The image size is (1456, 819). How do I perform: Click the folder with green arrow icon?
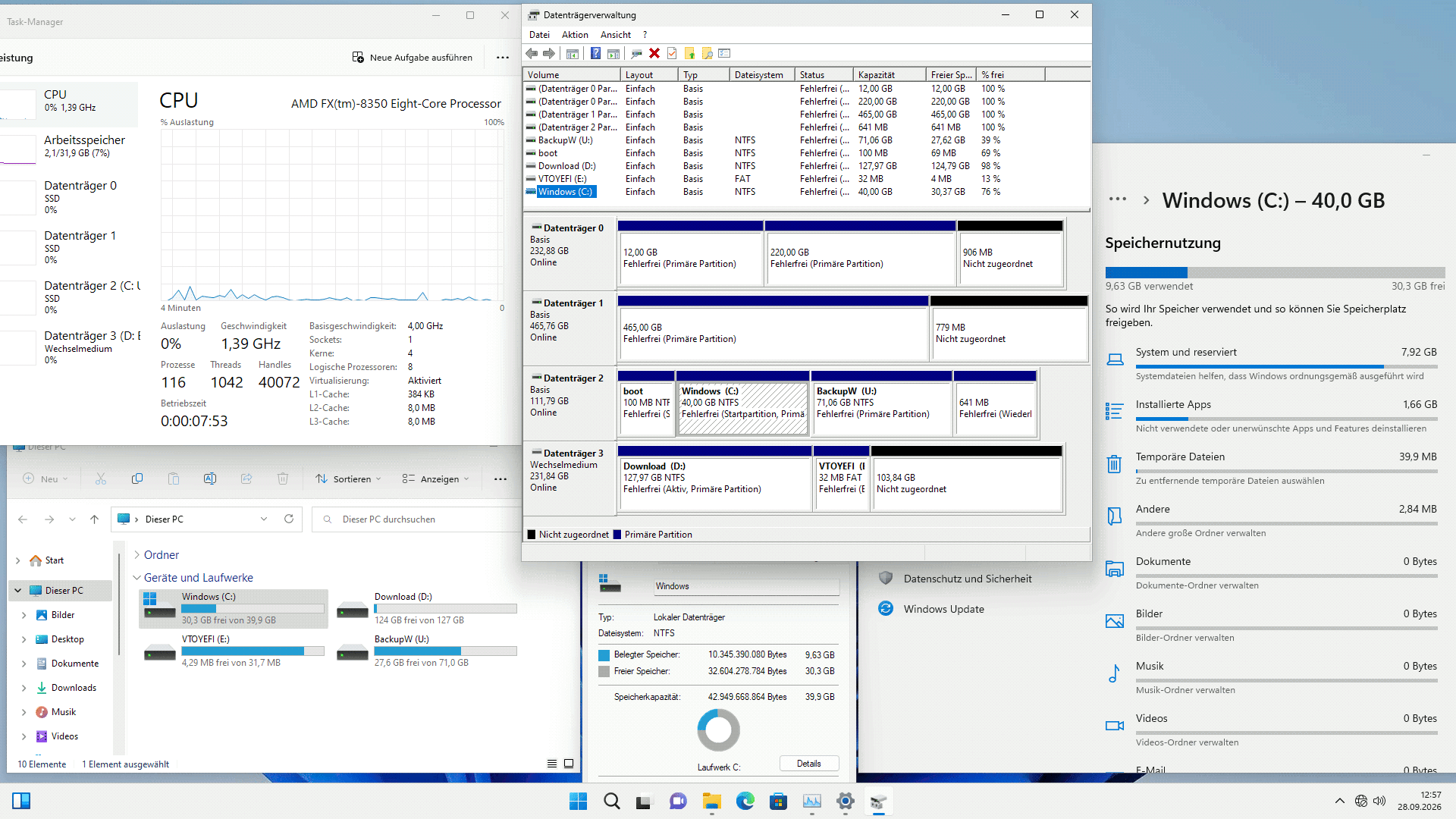click(690, 54)
